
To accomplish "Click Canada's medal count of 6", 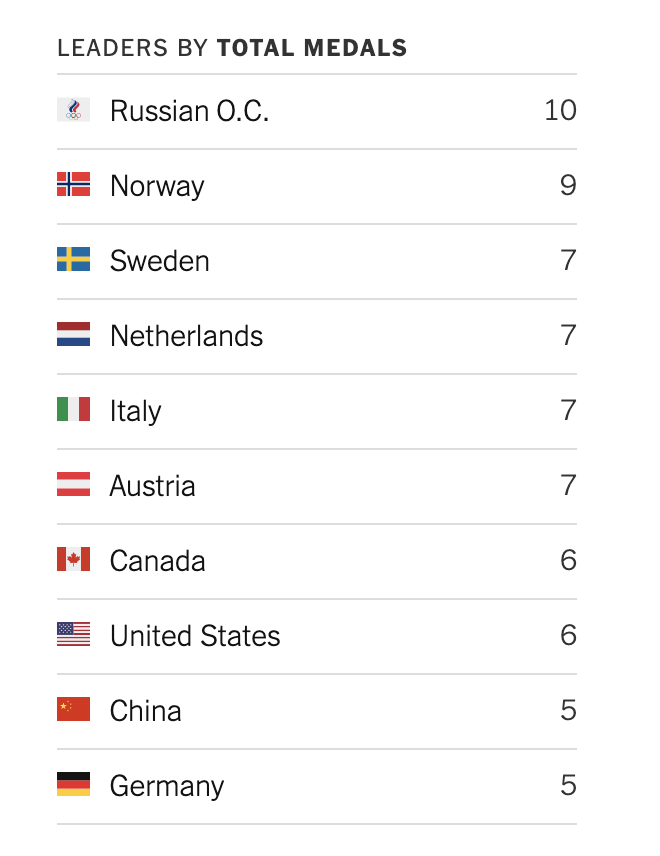I will [x=568, y=560].
